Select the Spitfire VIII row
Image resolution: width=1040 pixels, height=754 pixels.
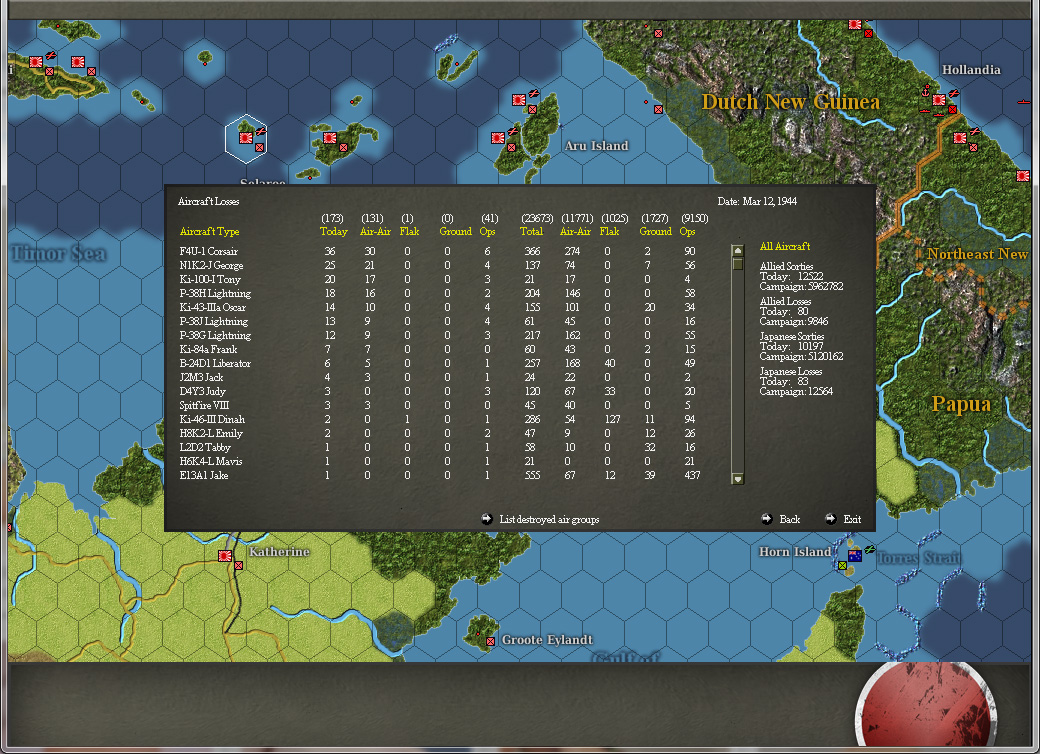point(440,405)
